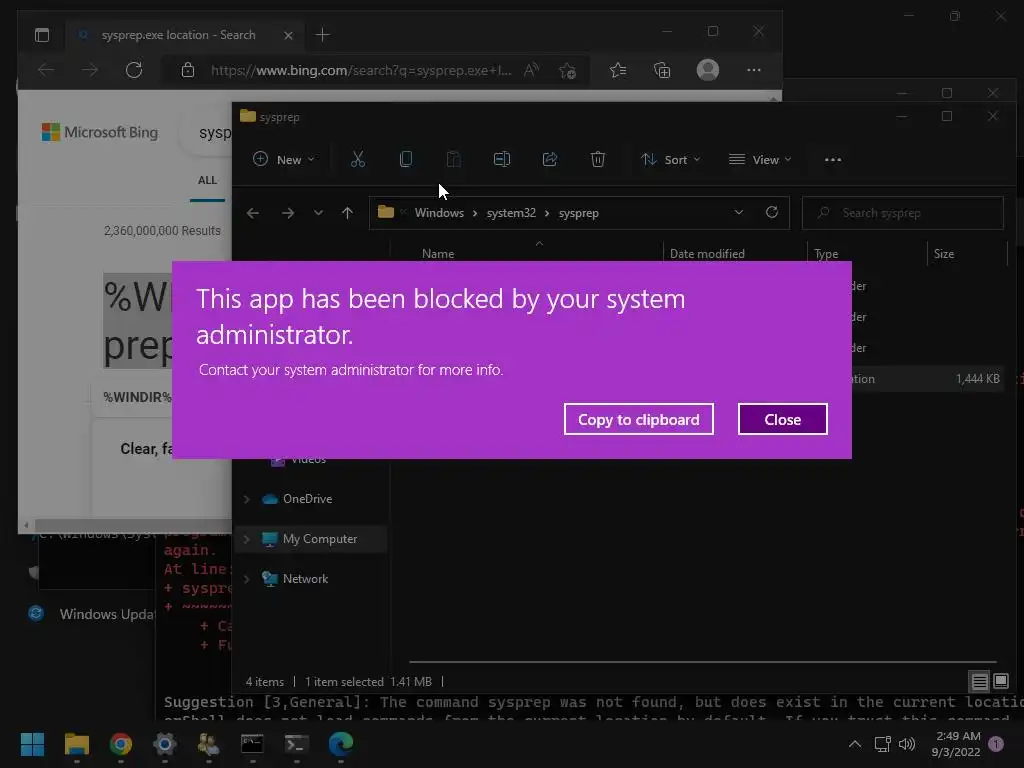Sort by Name column header

tap(438, 253)
